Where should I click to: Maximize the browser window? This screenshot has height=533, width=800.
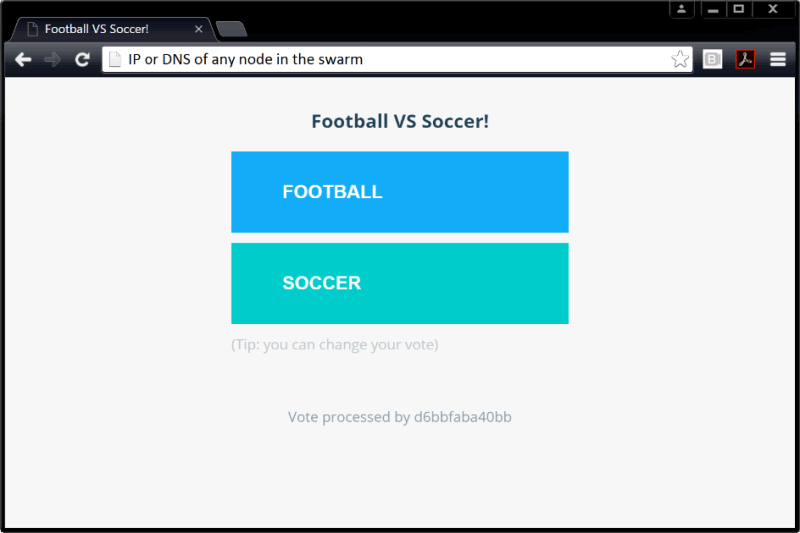tap(739, 9)
